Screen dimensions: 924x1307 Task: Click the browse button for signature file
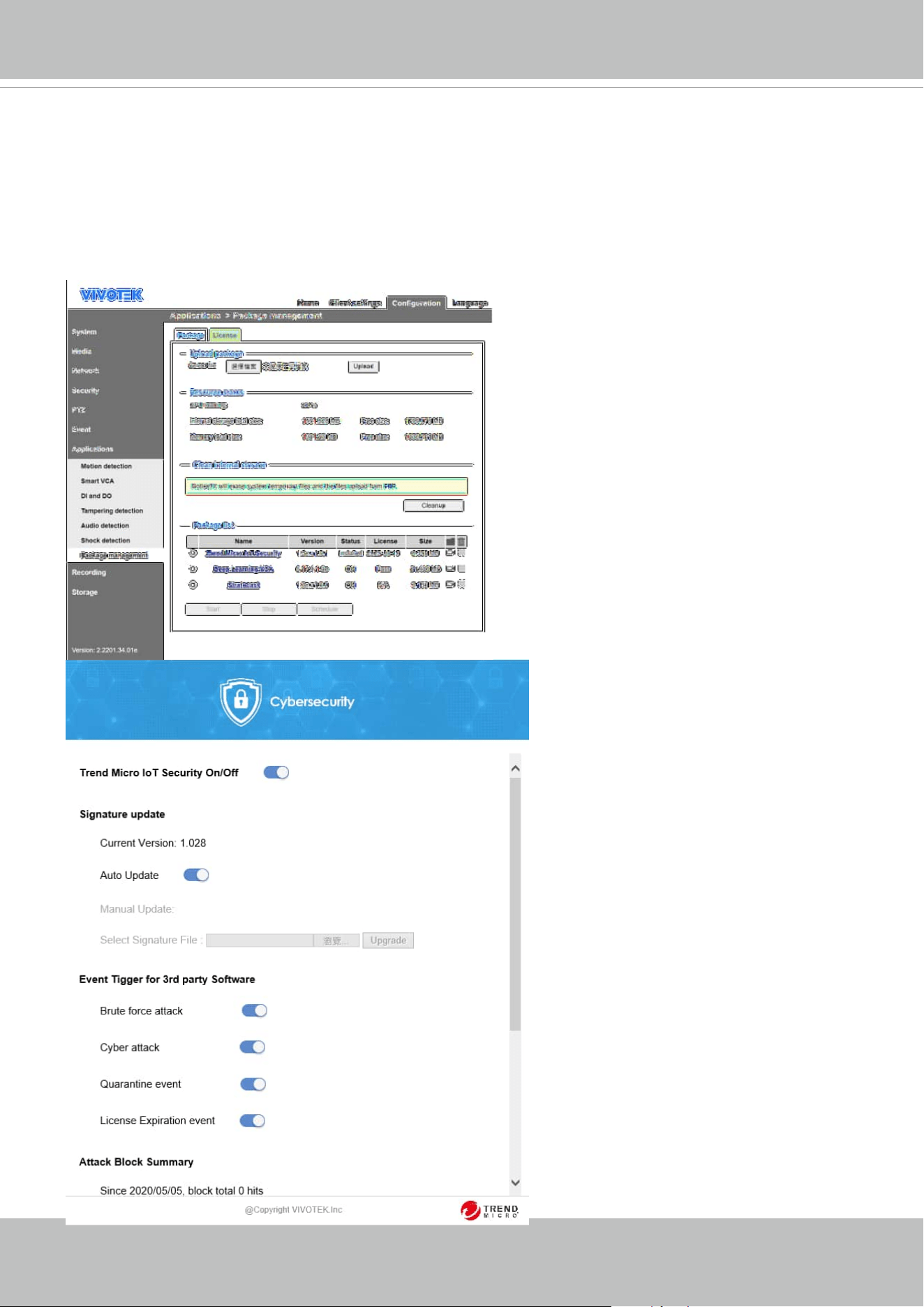point(336,940)
